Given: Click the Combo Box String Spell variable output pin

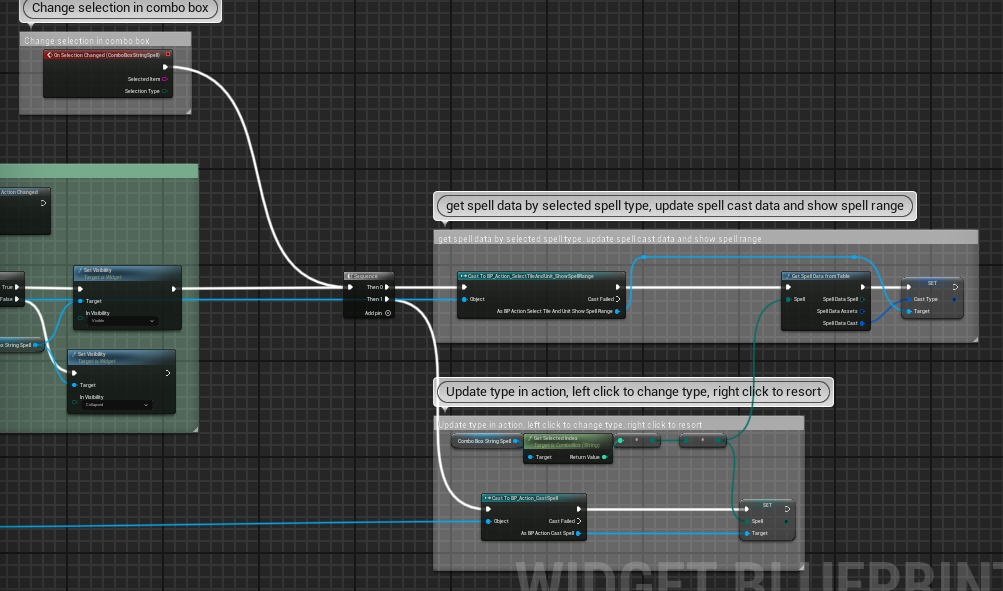Looking at the screenshot, I should pyautogui.click(x=516, y=441).
